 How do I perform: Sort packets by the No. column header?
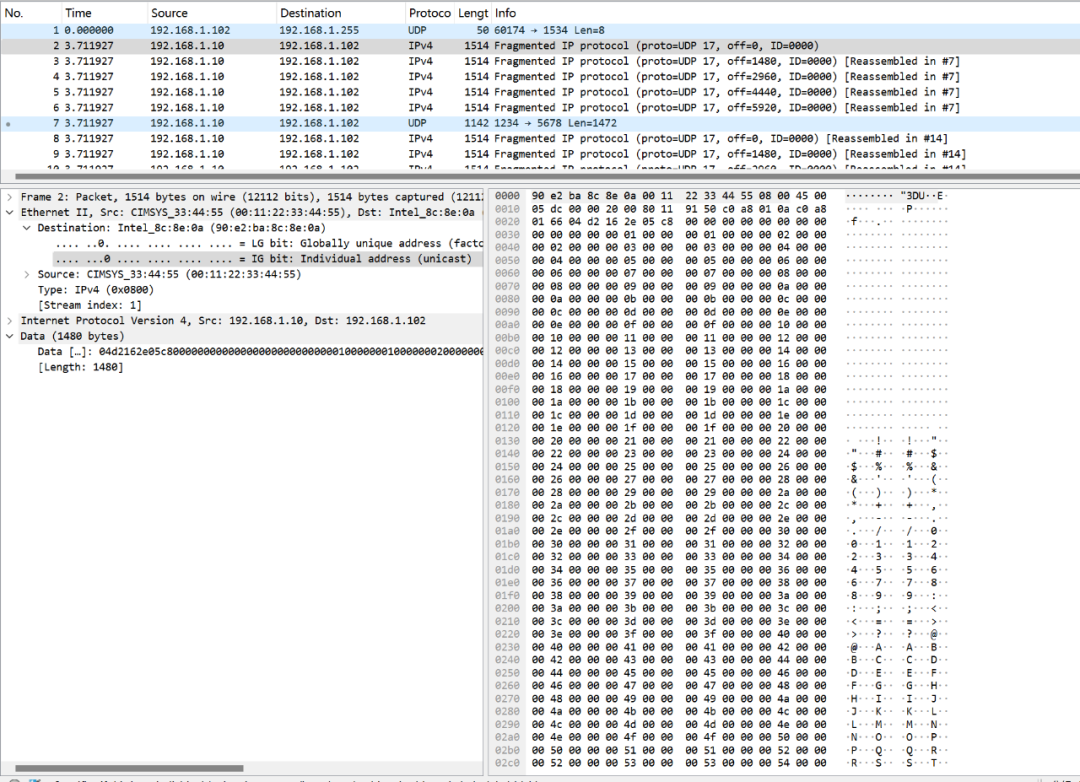point(30,12)
